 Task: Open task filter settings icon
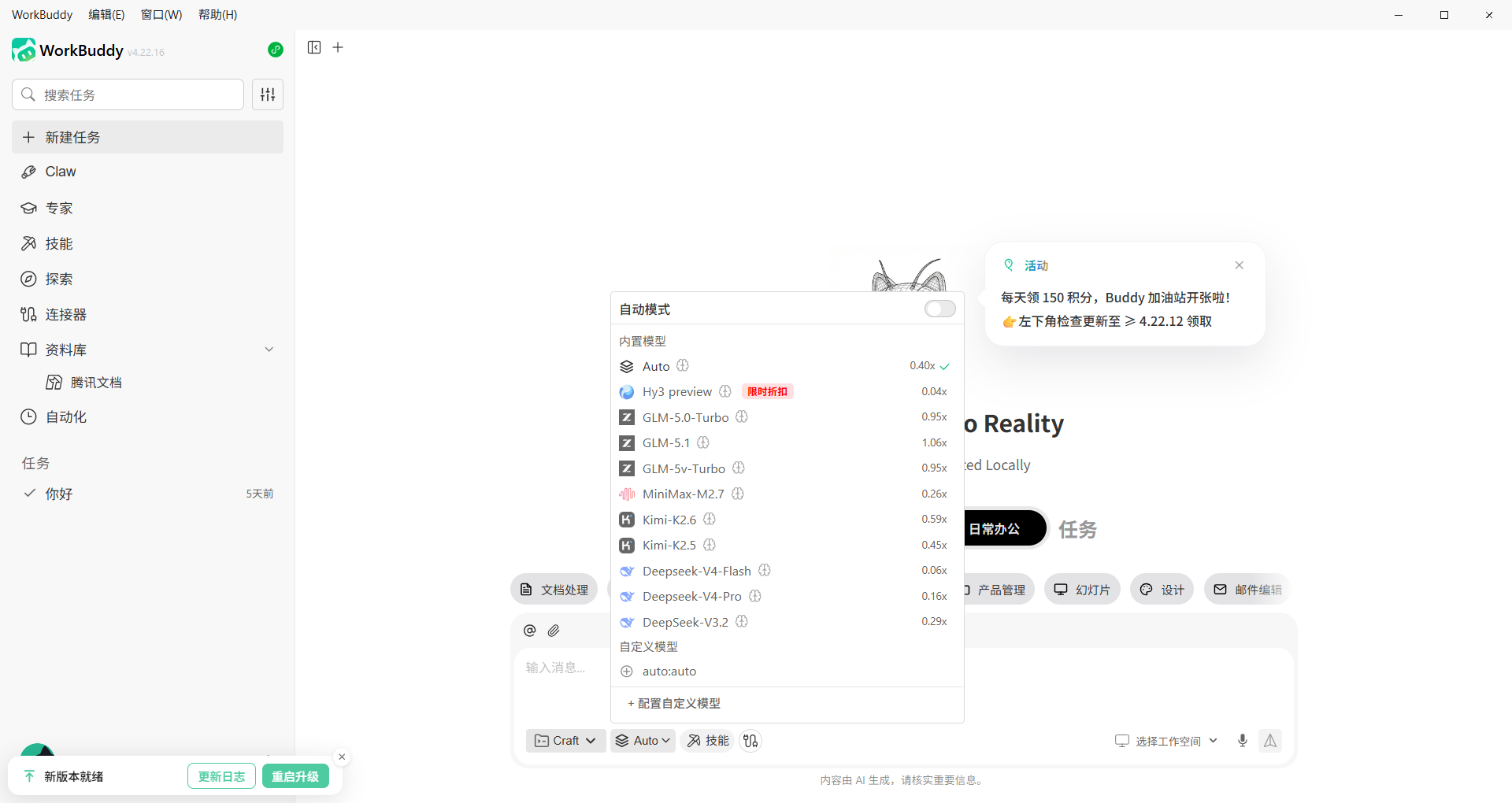point(268,94)
